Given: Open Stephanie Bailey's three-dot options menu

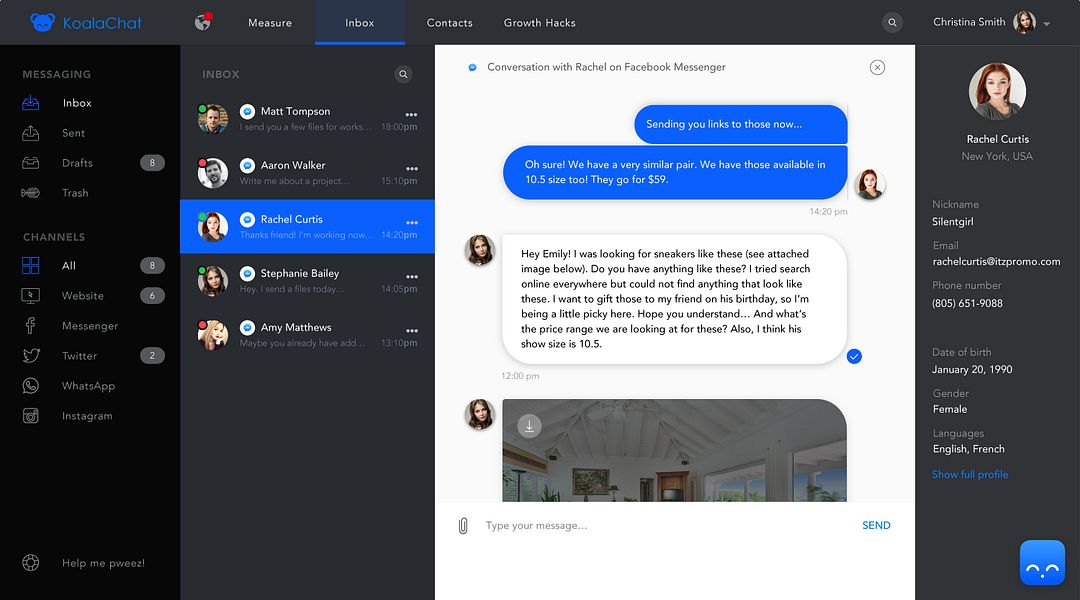Looking at the screenshot, I should coord(411,276).
